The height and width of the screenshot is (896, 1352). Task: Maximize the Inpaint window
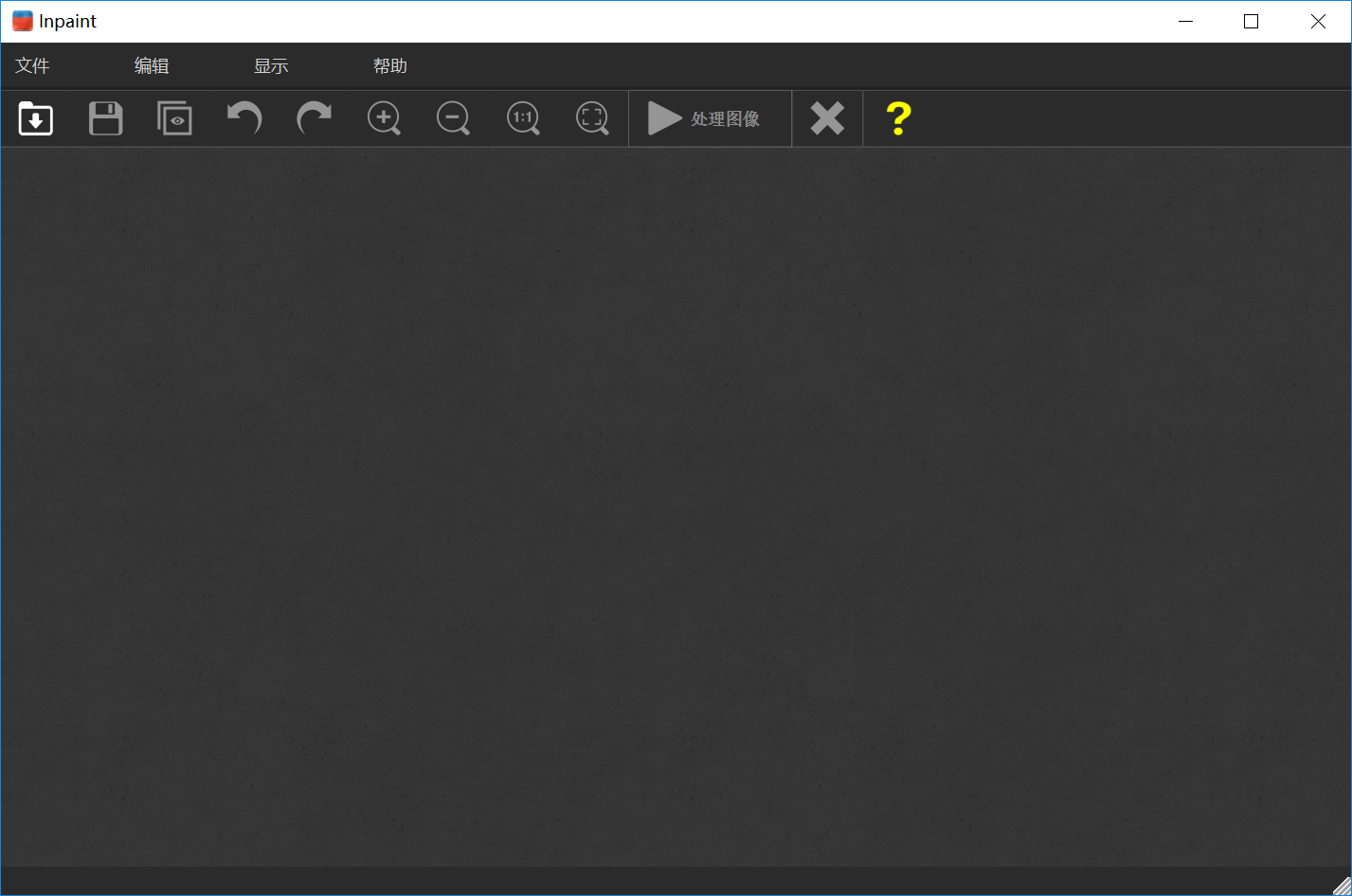[x=1251, y=21]
